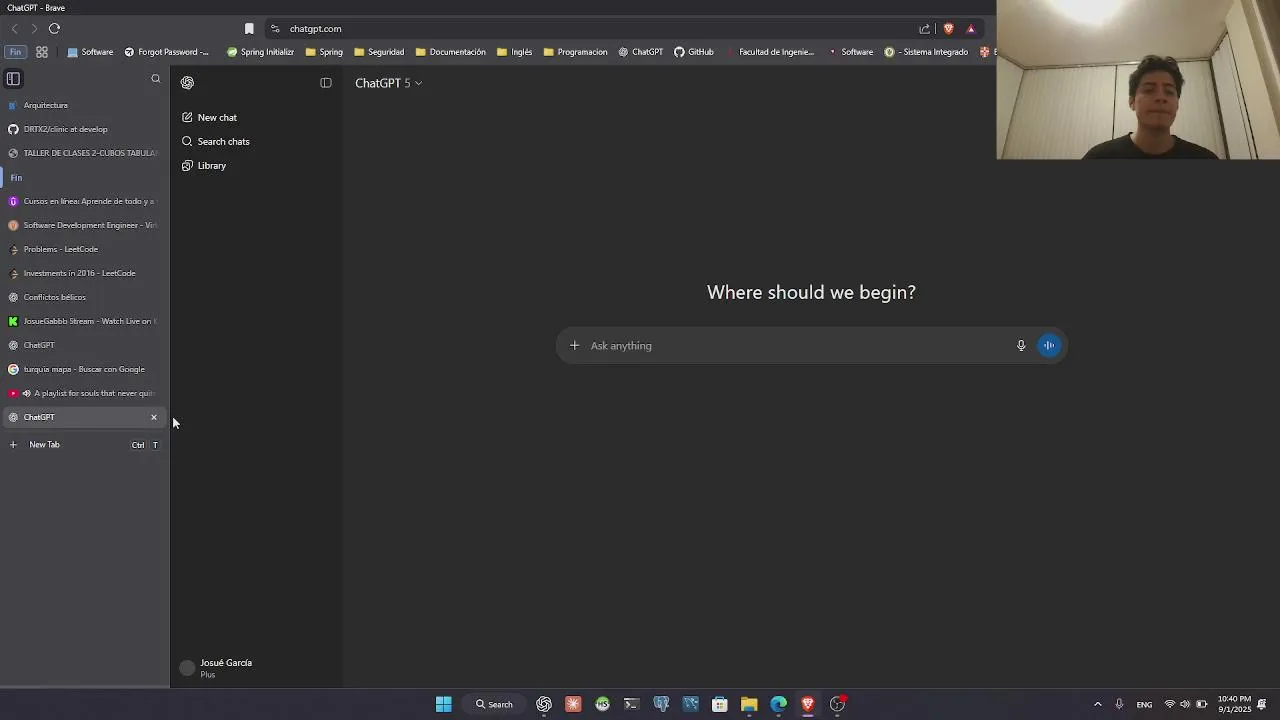Open the notifications bell in the system tray
The width and height of the screenshot is (1280, 720).
click(1263, 704)
